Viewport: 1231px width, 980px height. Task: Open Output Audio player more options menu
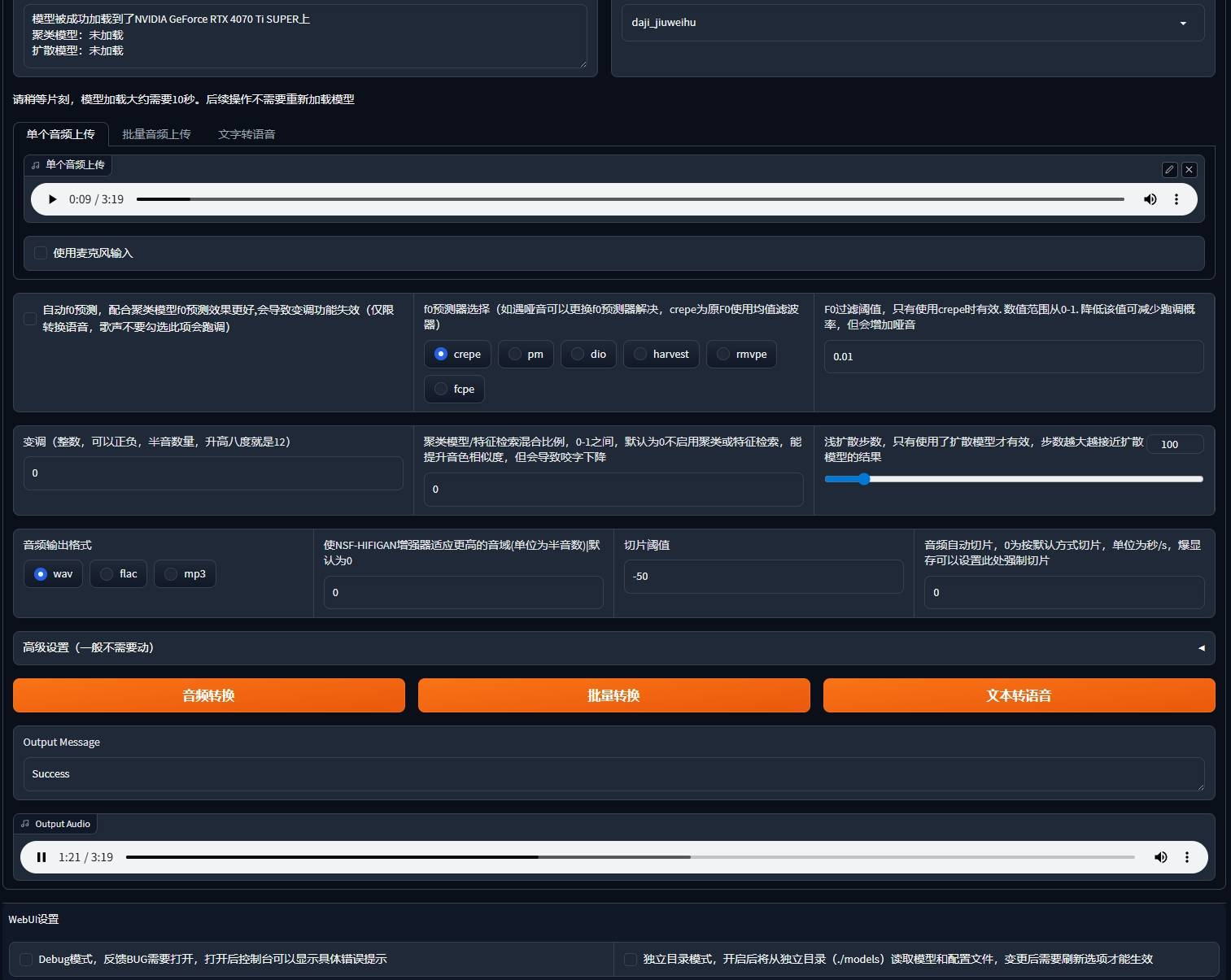point(1187,857)
